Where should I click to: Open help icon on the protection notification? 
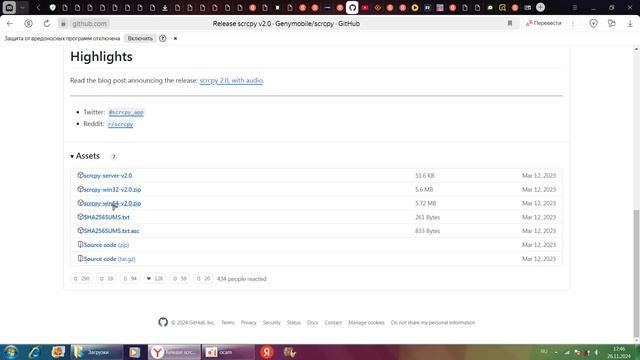click(x=162, y=38)
